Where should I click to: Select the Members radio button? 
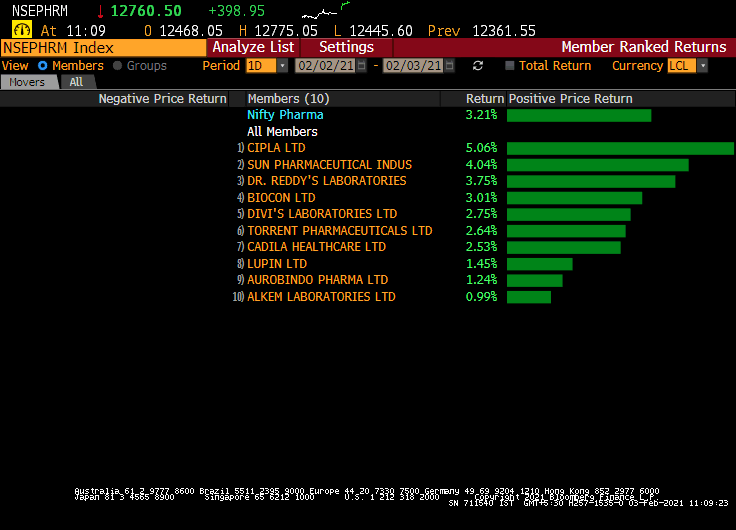click(43, 66)
